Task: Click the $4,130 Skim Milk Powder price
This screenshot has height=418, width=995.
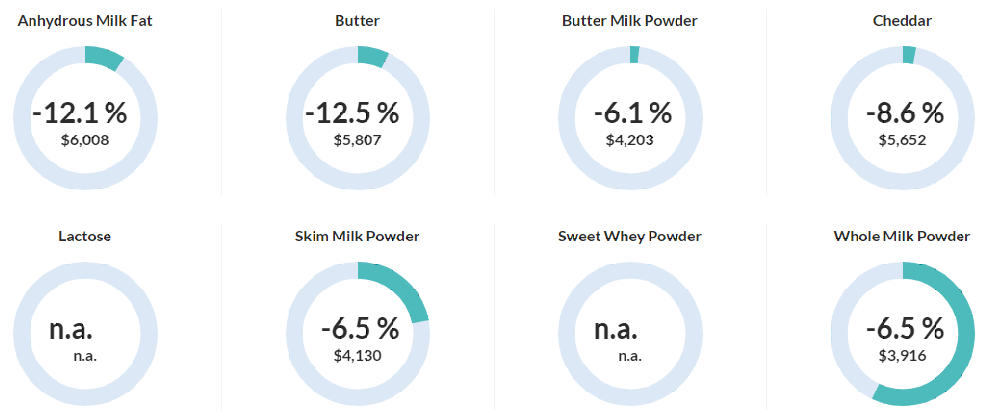Action: click(357, 355)
